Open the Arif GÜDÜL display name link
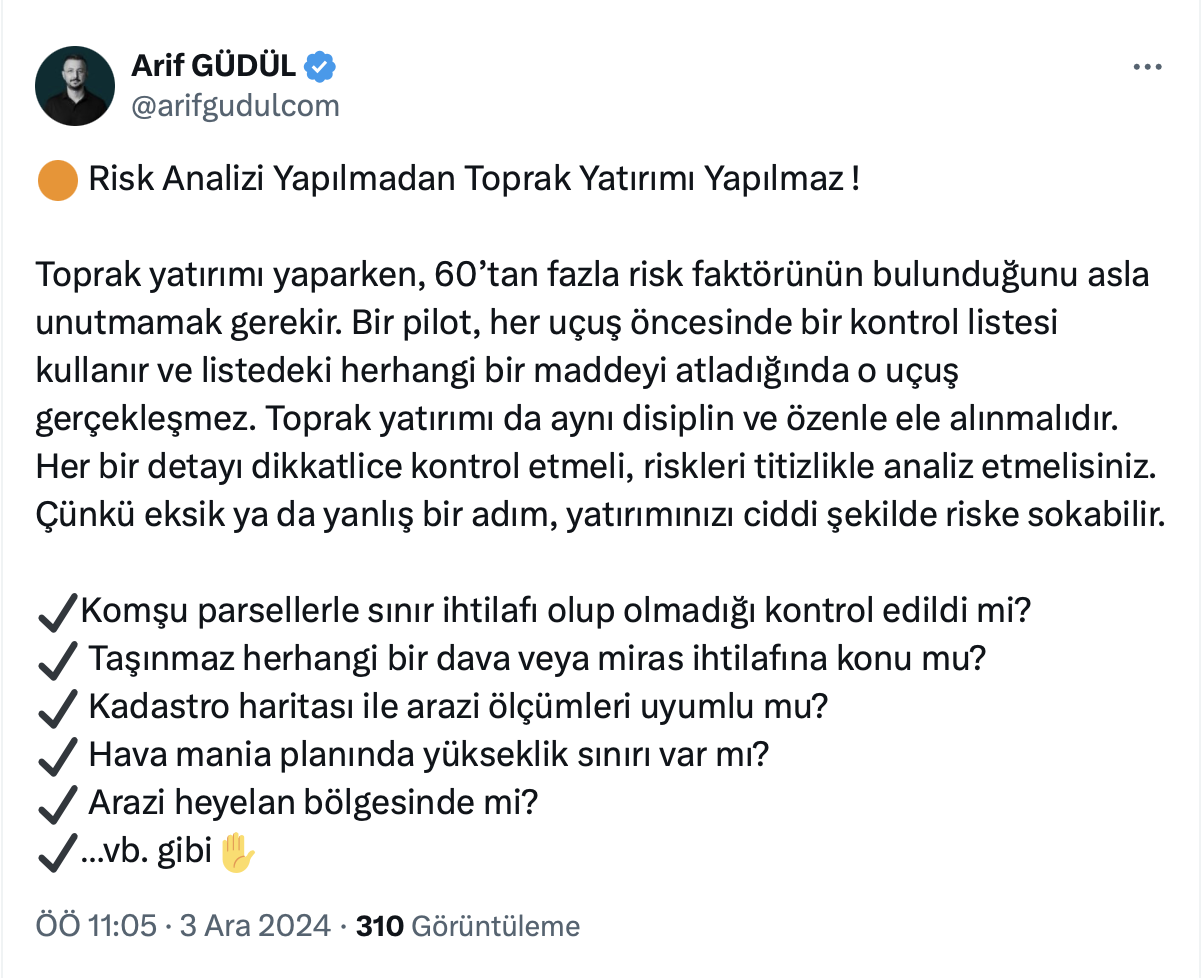This screenshot has width=1202, height=978. tap(213, 67)
